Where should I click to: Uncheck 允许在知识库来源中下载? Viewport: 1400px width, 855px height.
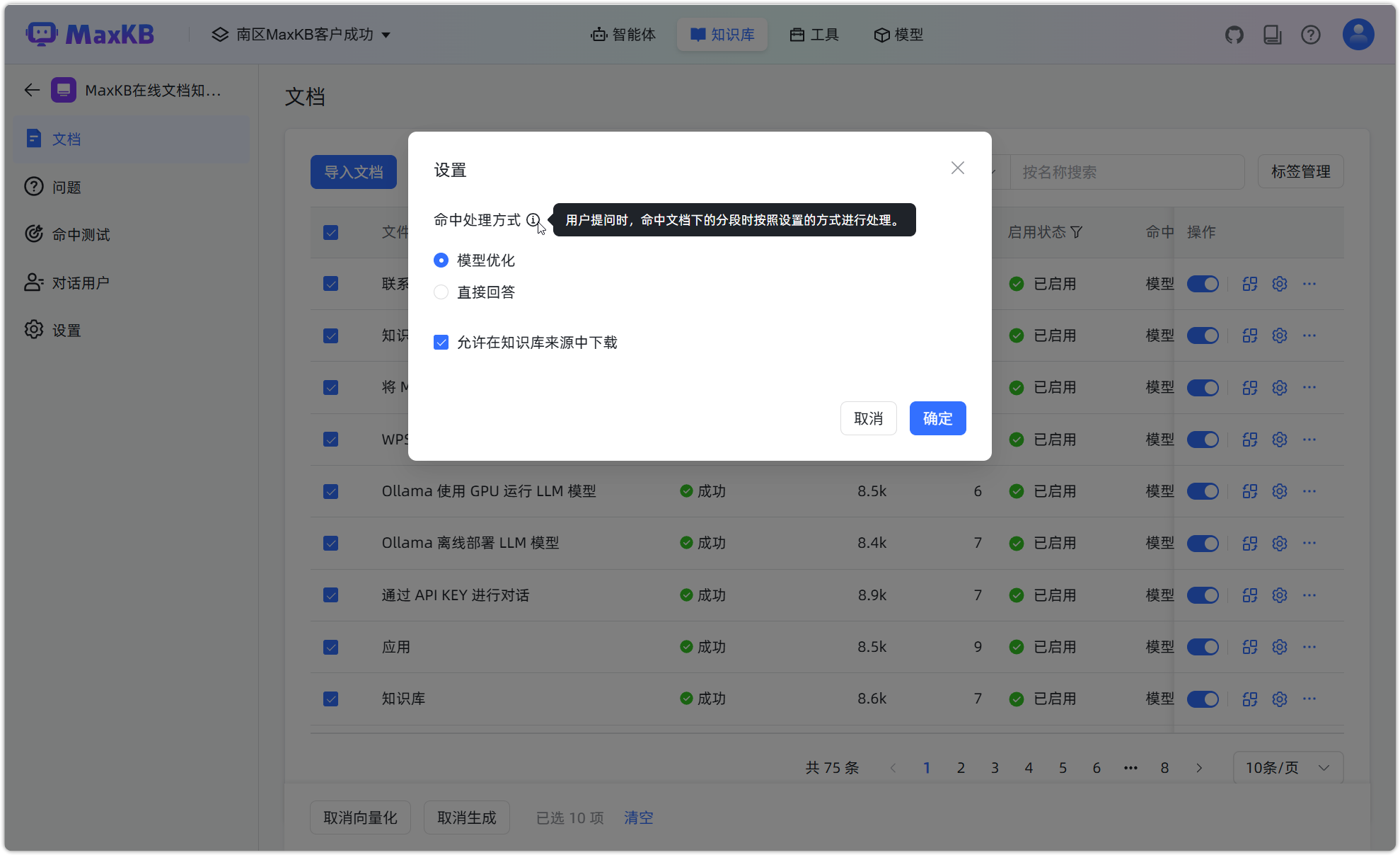(441, 342)
